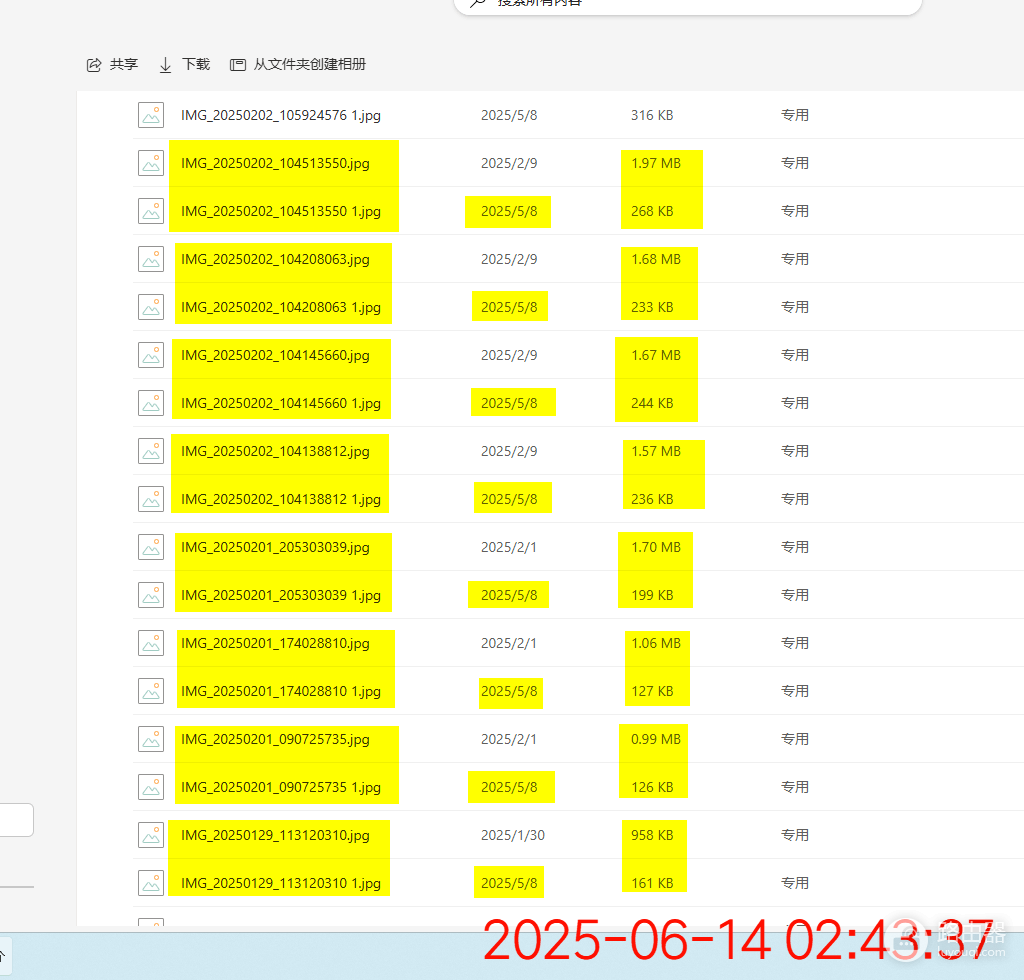Click the 1.97 MB size cell

656,163
